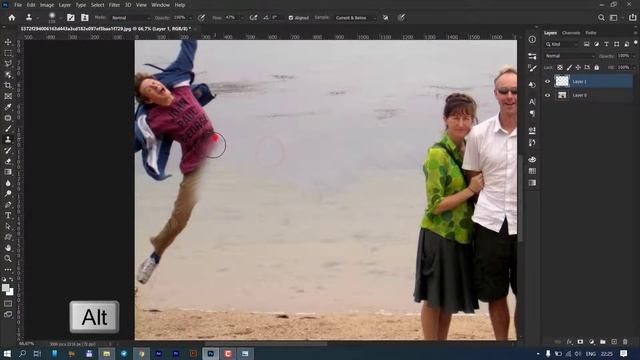Delete the selected layer

click(625, 342)
